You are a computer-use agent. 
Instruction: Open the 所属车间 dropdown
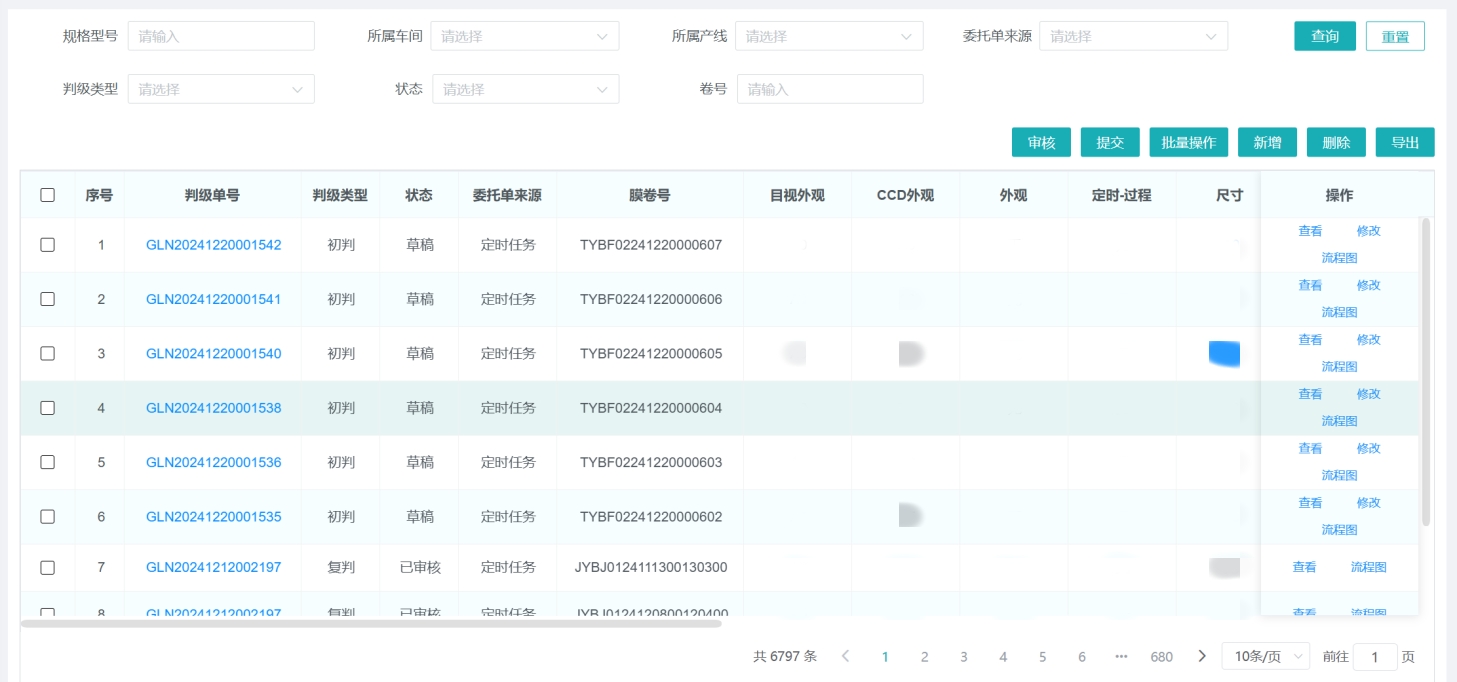point(525,36)
